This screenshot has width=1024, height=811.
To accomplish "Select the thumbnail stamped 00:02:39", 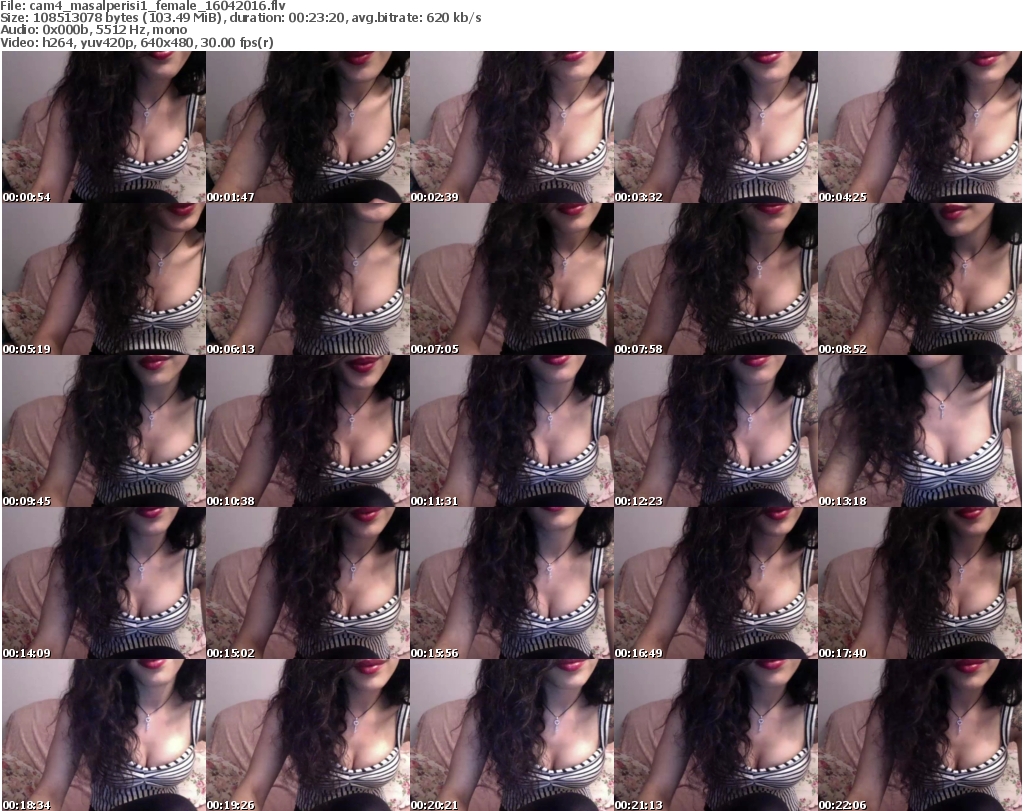I will pos(512,127).
